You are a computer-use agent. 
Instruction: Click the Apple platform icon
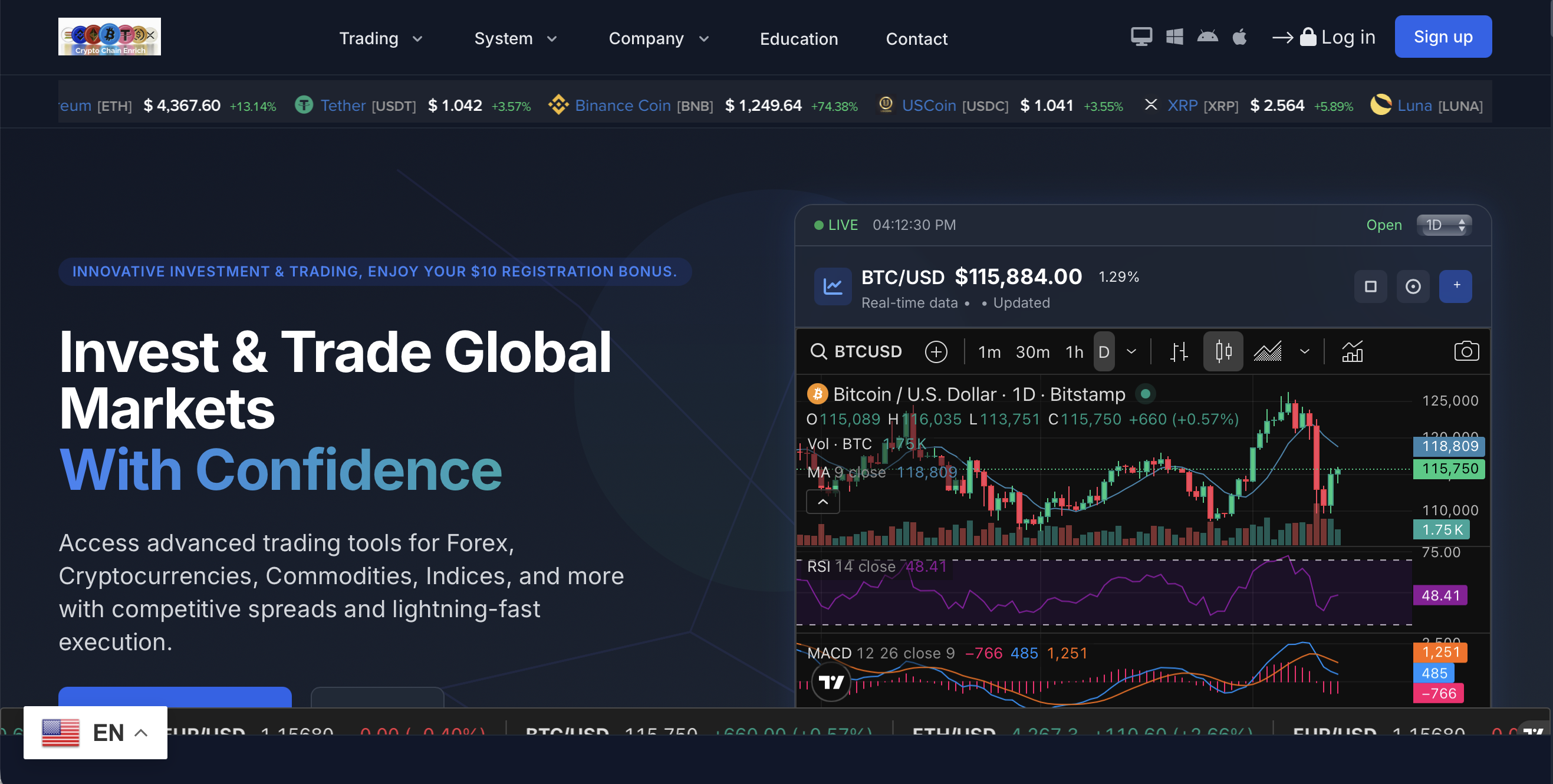click(1239, 37)
